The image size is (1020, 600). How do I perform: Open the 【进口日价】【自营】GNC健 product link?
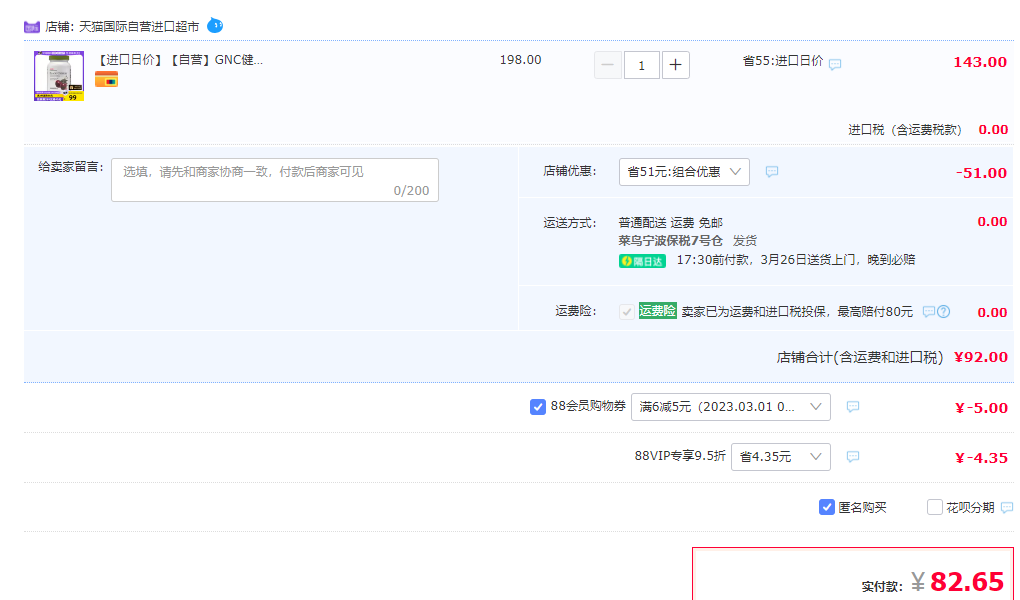click(180, 60)
